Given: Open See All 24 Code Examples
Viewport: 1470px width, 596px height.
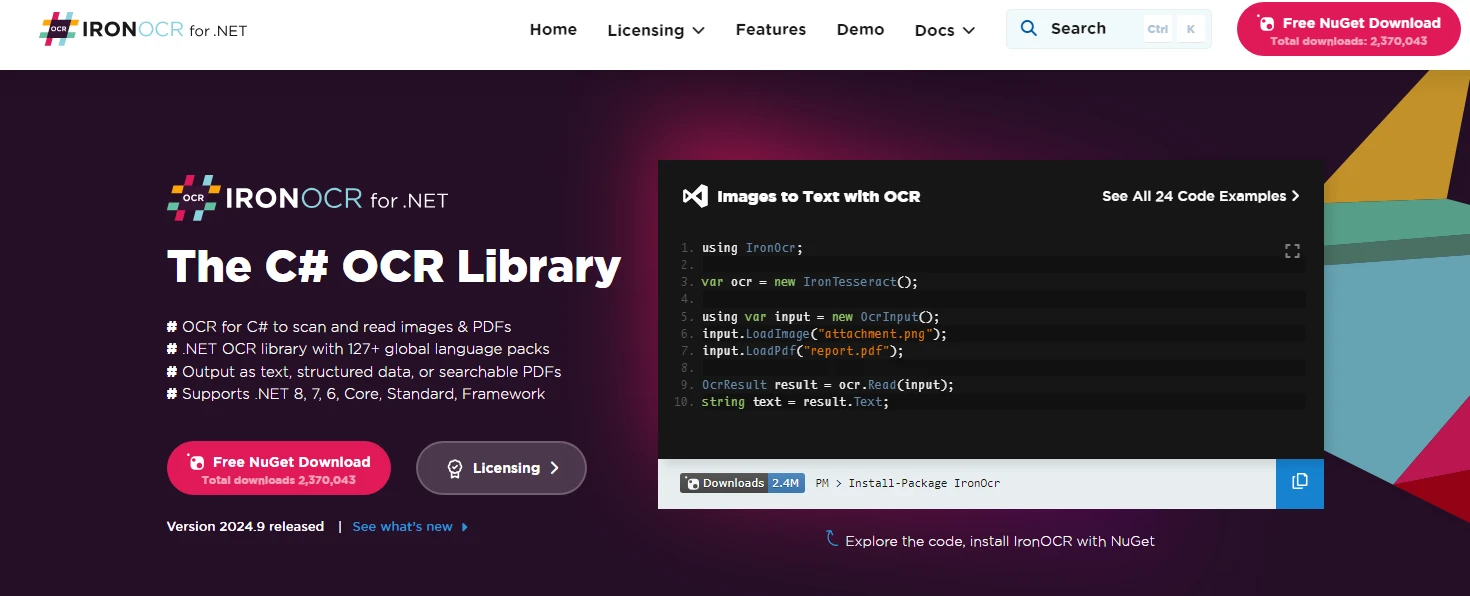Looking at the screenshot, I should click(x=1200, y=196).
